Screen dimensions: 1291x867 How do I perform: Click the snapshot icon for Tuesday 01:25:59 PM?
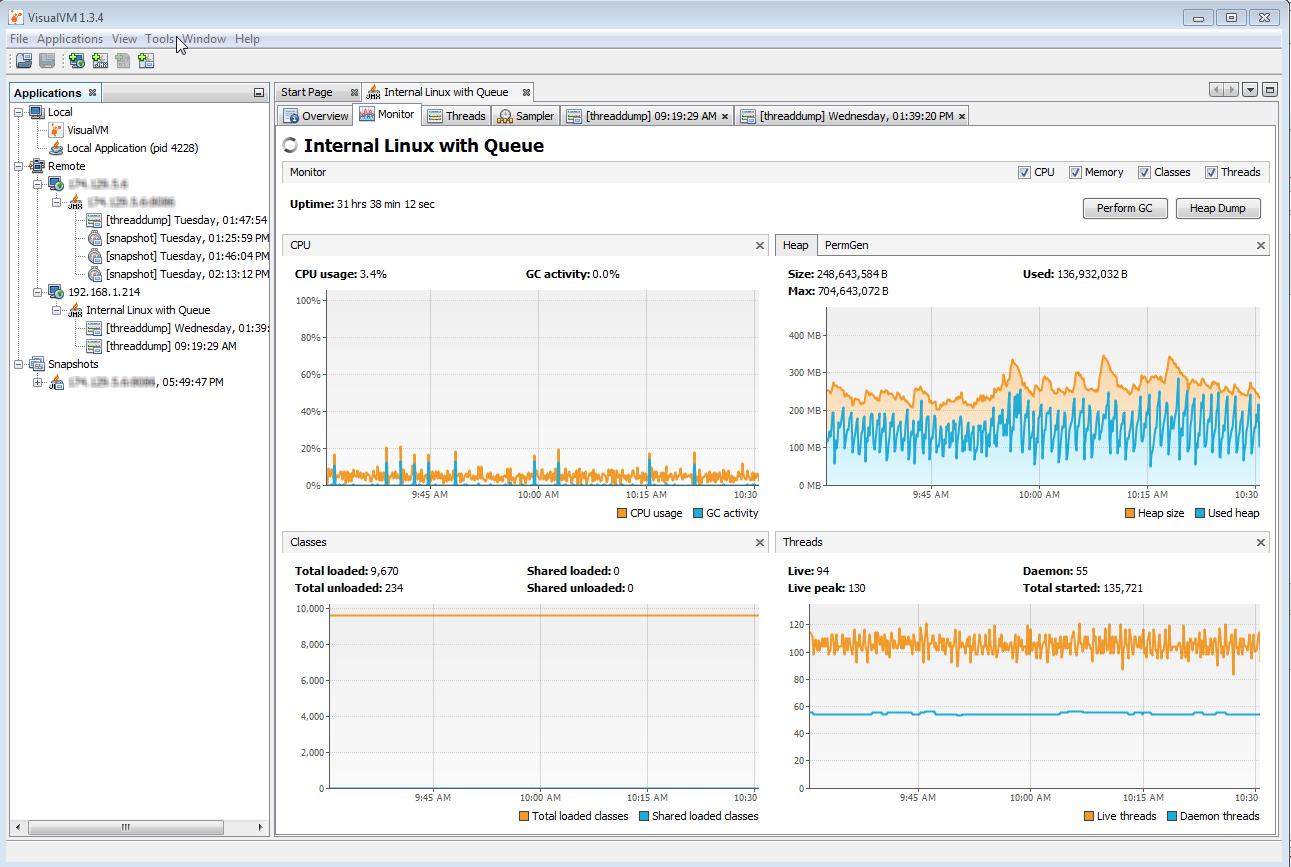click(94, 238)
